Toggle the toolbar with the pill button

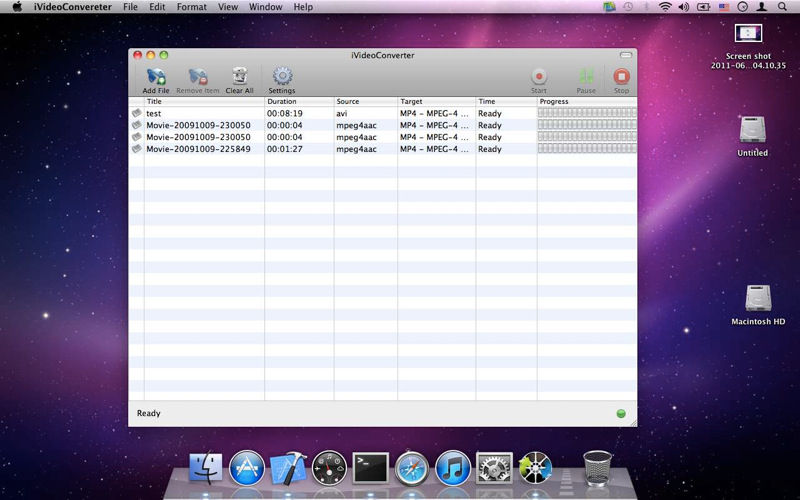[x=626, y=55]
